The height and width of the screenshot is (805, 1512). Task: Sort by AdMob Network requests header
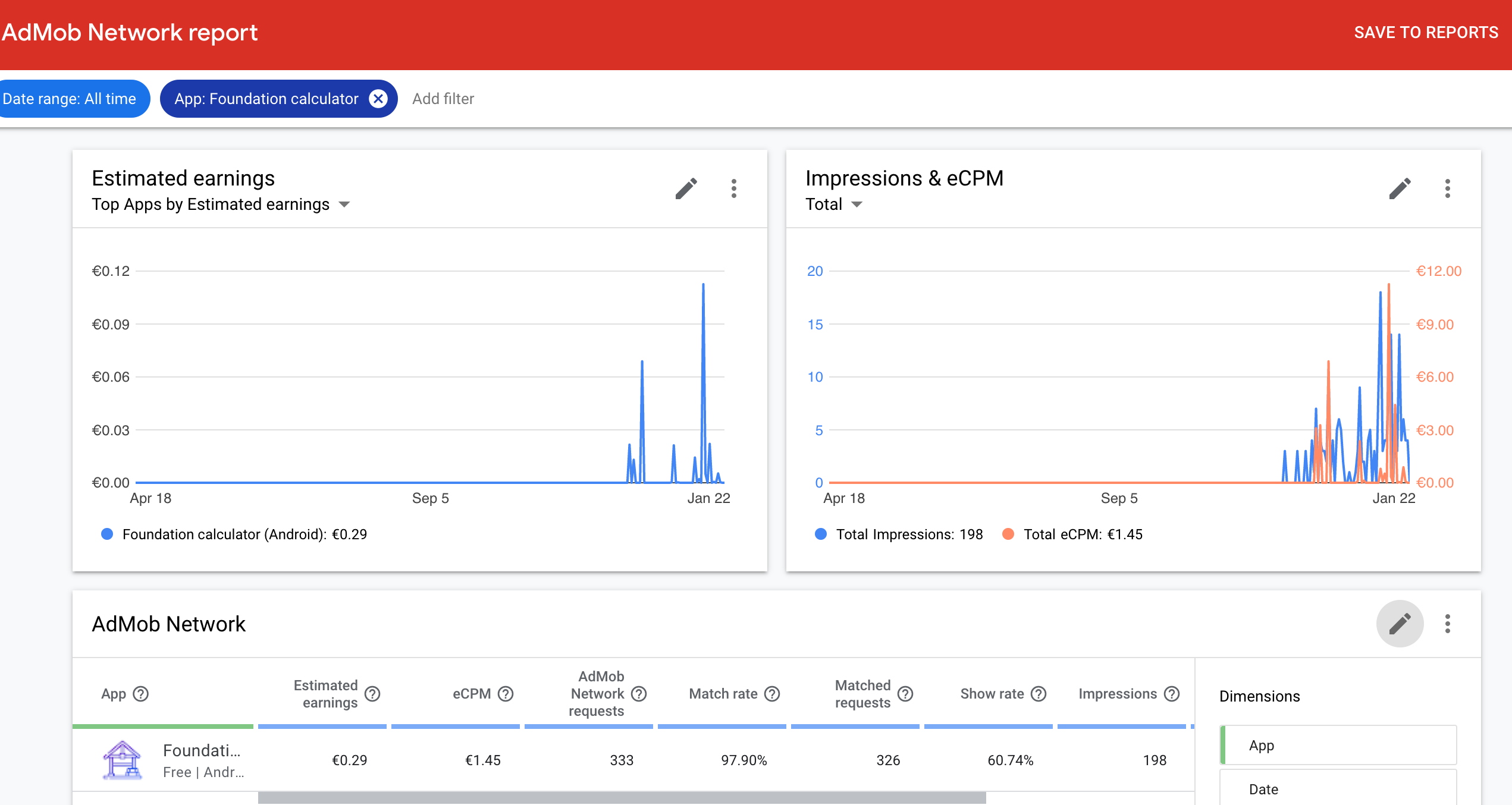tap(597, 694)
